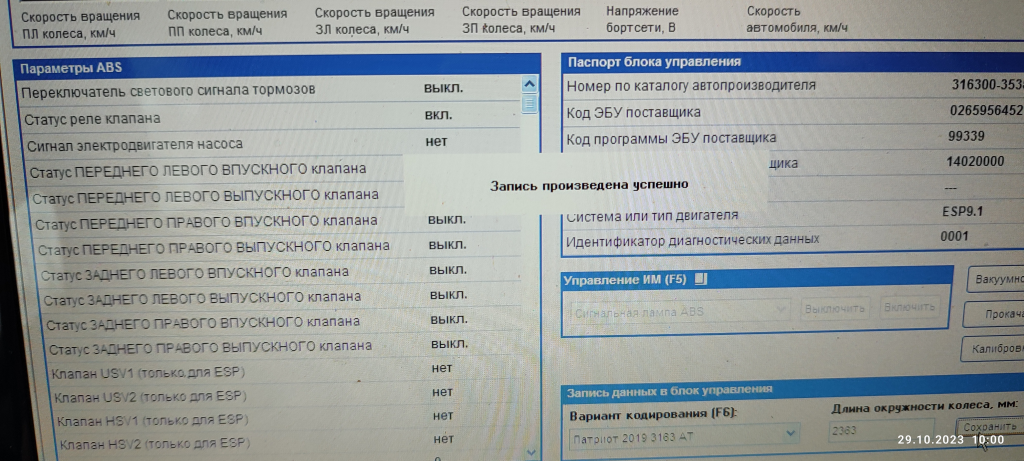Click the Калибровка button
1024x461 pixels.
993,350
